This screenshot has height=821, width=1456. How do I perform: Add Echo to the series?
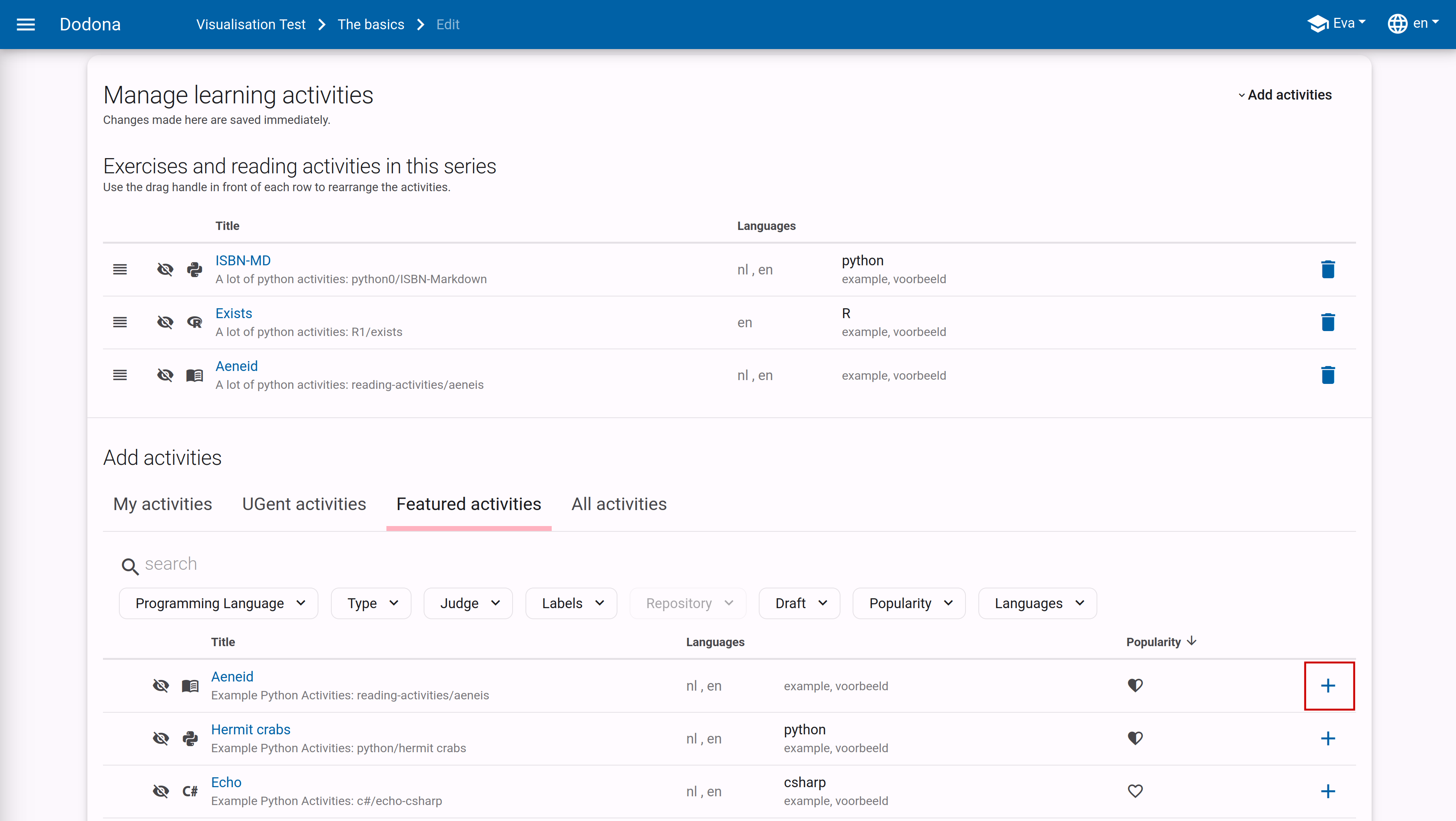pos(1328,791)
